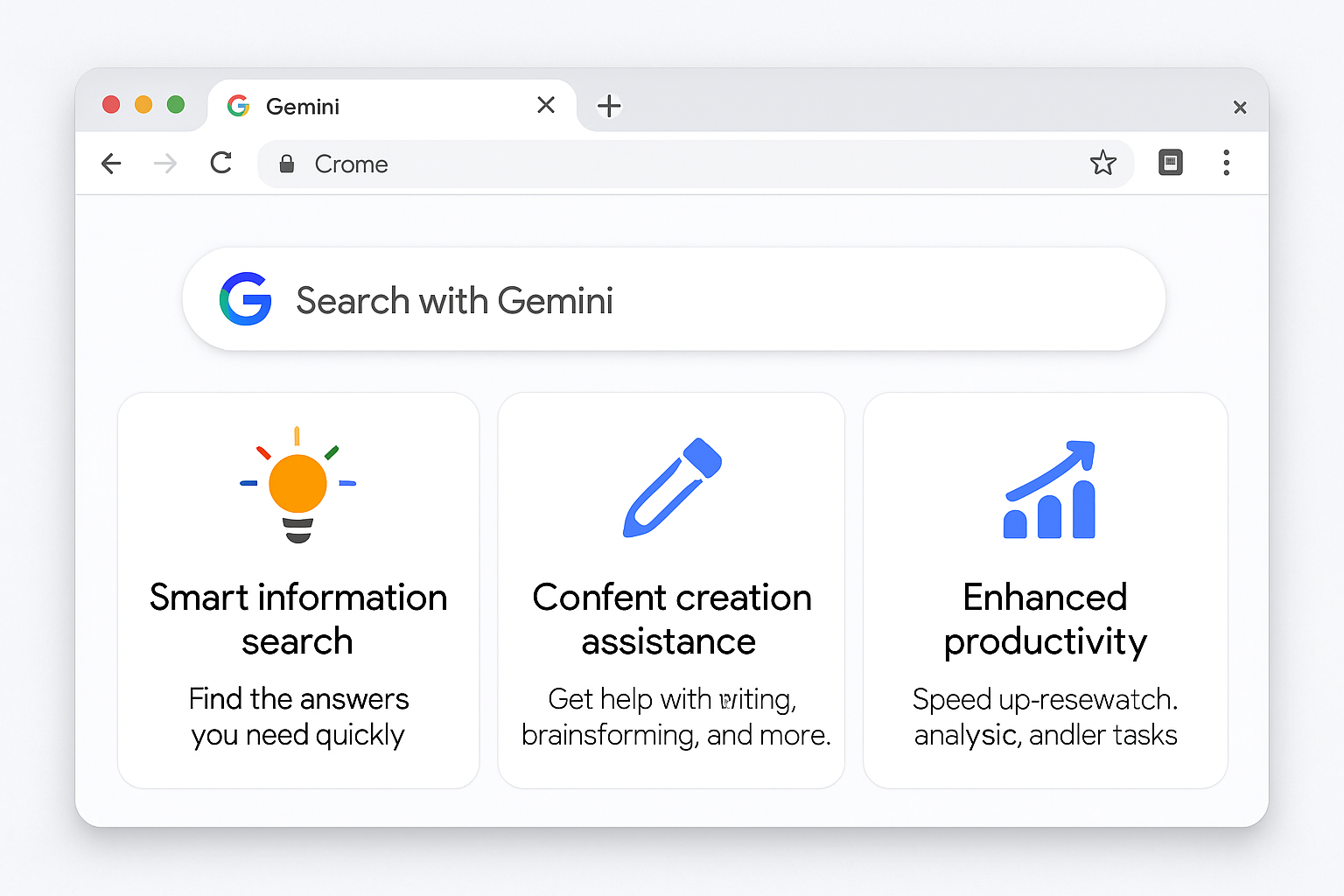Open the Smart information search heading

click(x=297, y=619)
